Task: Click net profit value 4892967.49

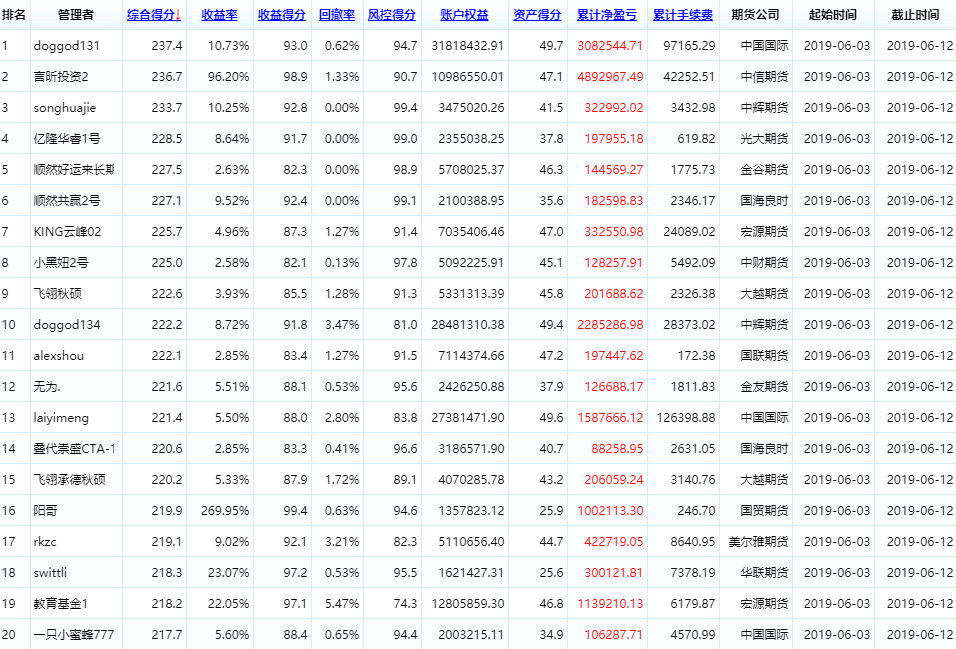Action: click(x=610, y=77)
